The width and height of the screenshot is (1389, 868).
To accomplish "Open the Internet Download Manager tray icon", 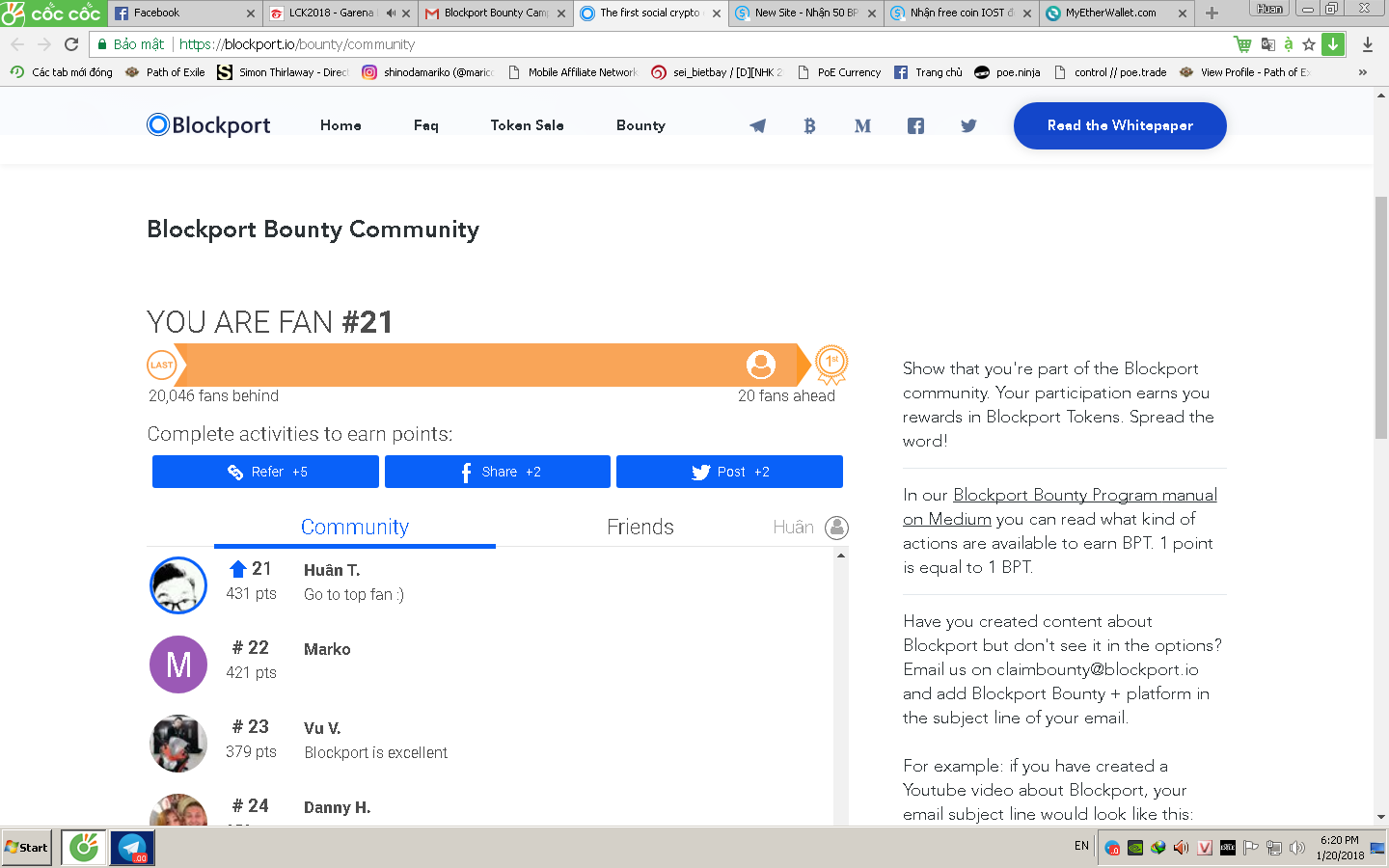I will tap(1157, 848).
